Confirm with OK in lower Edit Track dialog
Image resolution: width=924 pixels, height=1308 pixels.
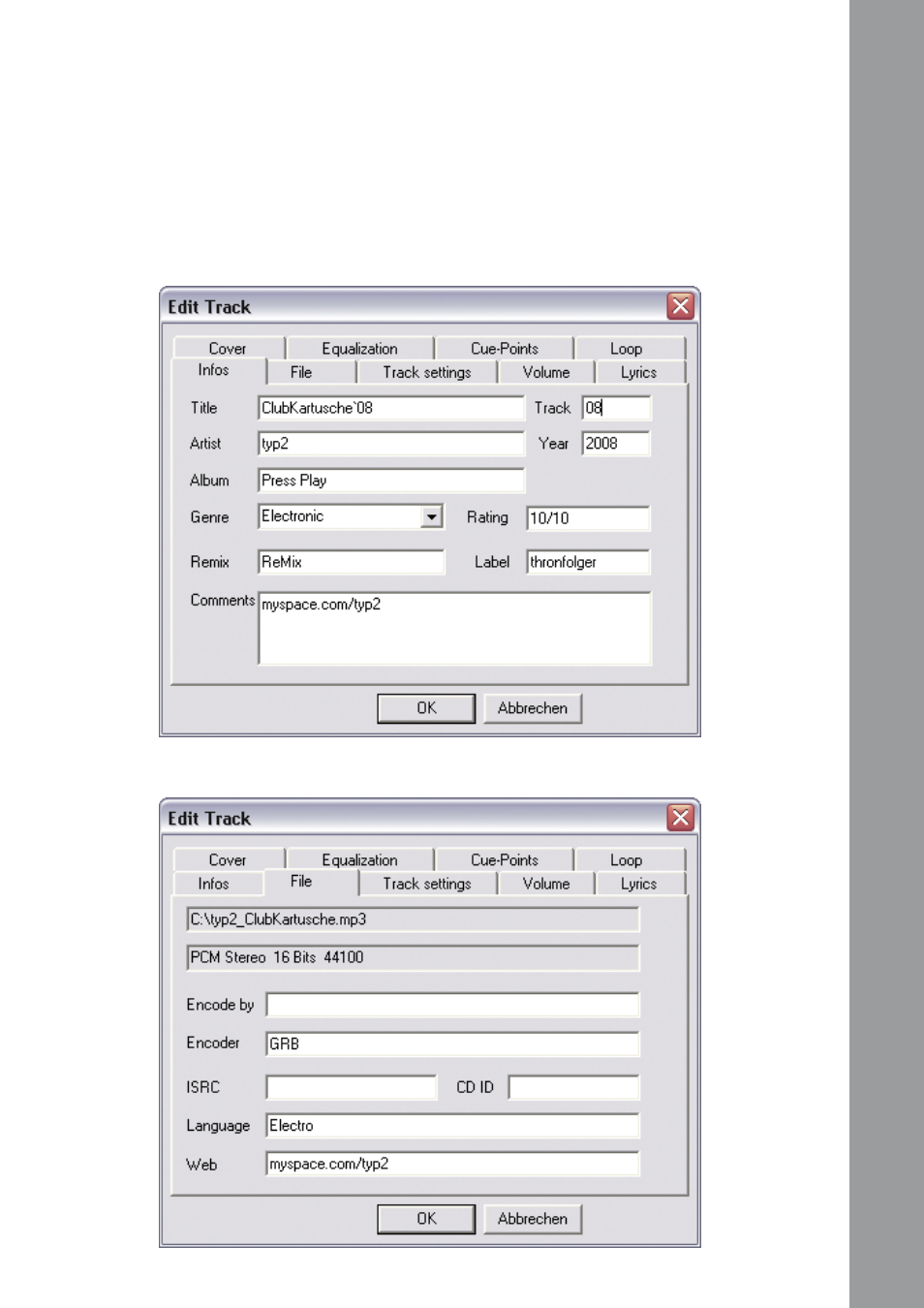click(426, 1219)
